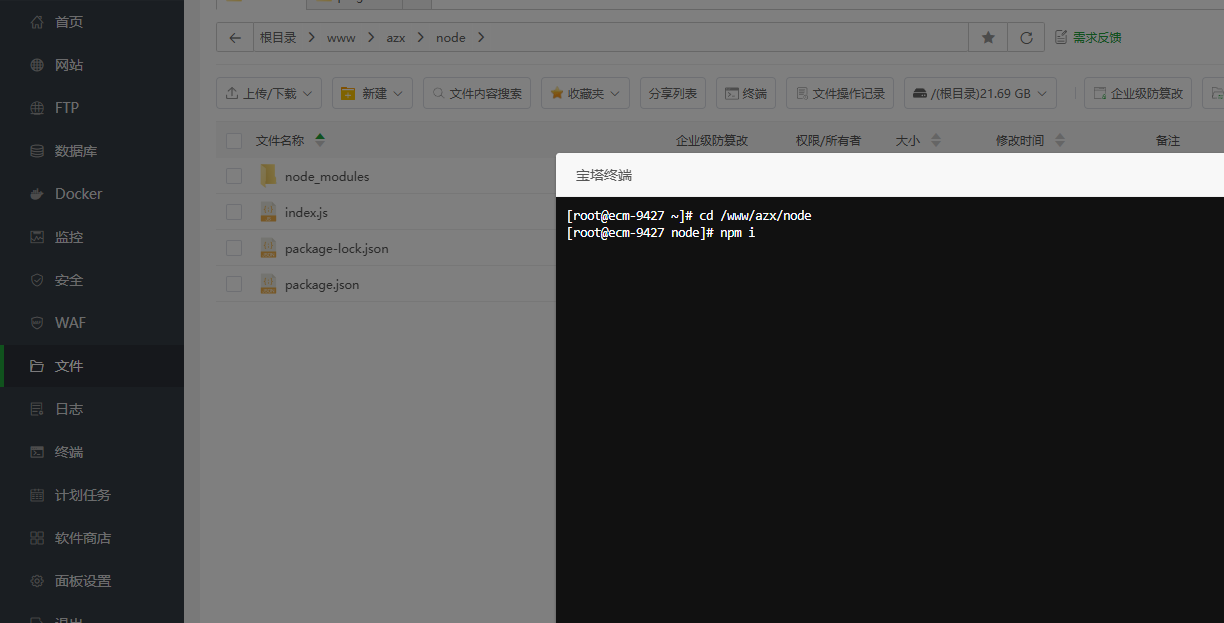Click the 软件商店 store icon
This screenshot has width=1224, height=623.
click(x=37, y=538)
